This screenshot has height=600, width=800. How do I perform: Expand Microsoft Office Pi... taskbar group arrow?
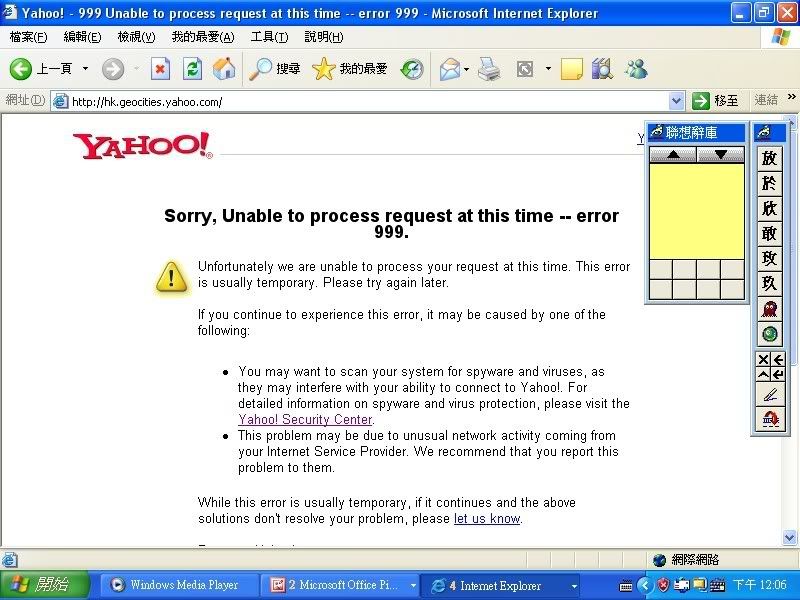pos(413,586)
